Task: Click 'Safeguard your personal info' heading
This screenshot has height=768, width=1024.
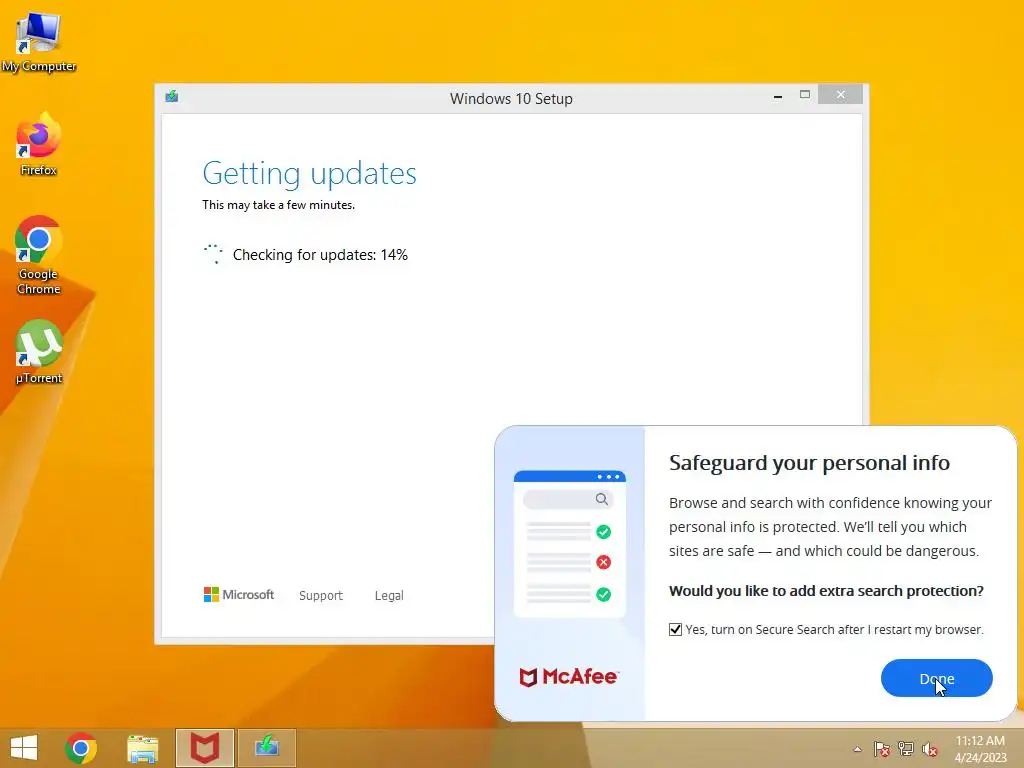Action: [809, 462]
